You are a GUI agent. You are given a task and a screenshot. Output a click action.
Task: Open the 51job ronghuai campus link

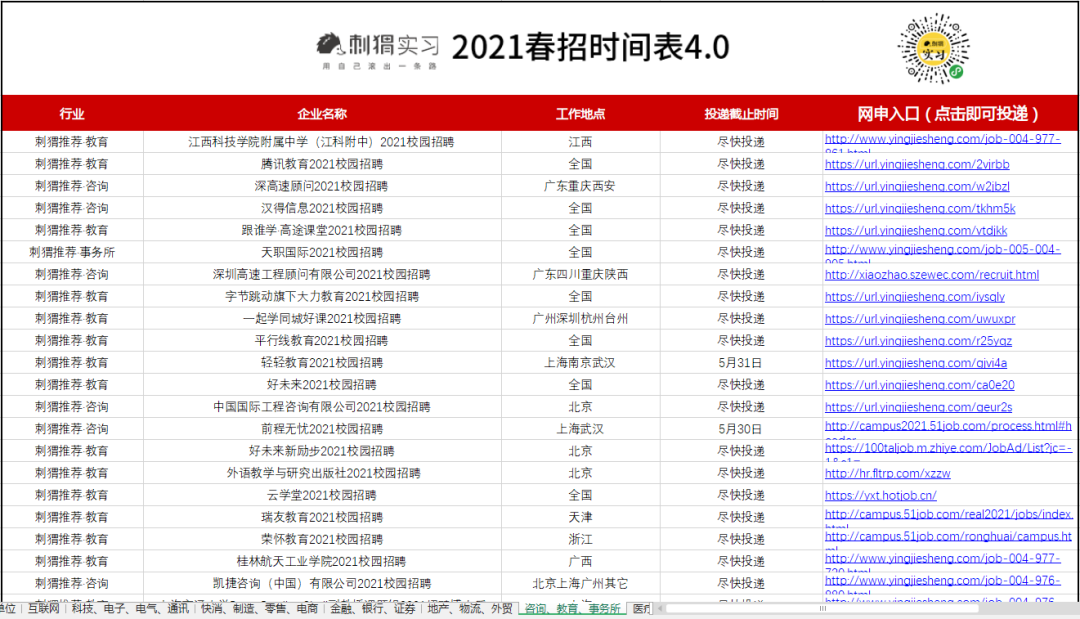(x=948, y=536)
